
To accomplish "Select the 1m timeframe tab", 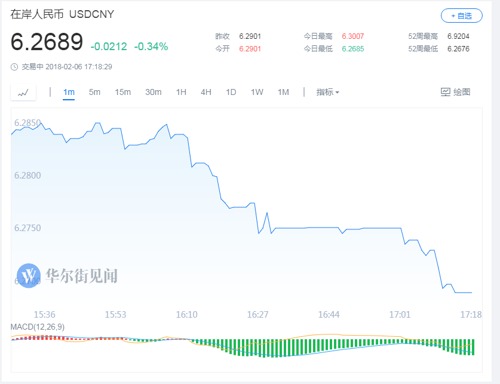I will click(x=69, y=92).
